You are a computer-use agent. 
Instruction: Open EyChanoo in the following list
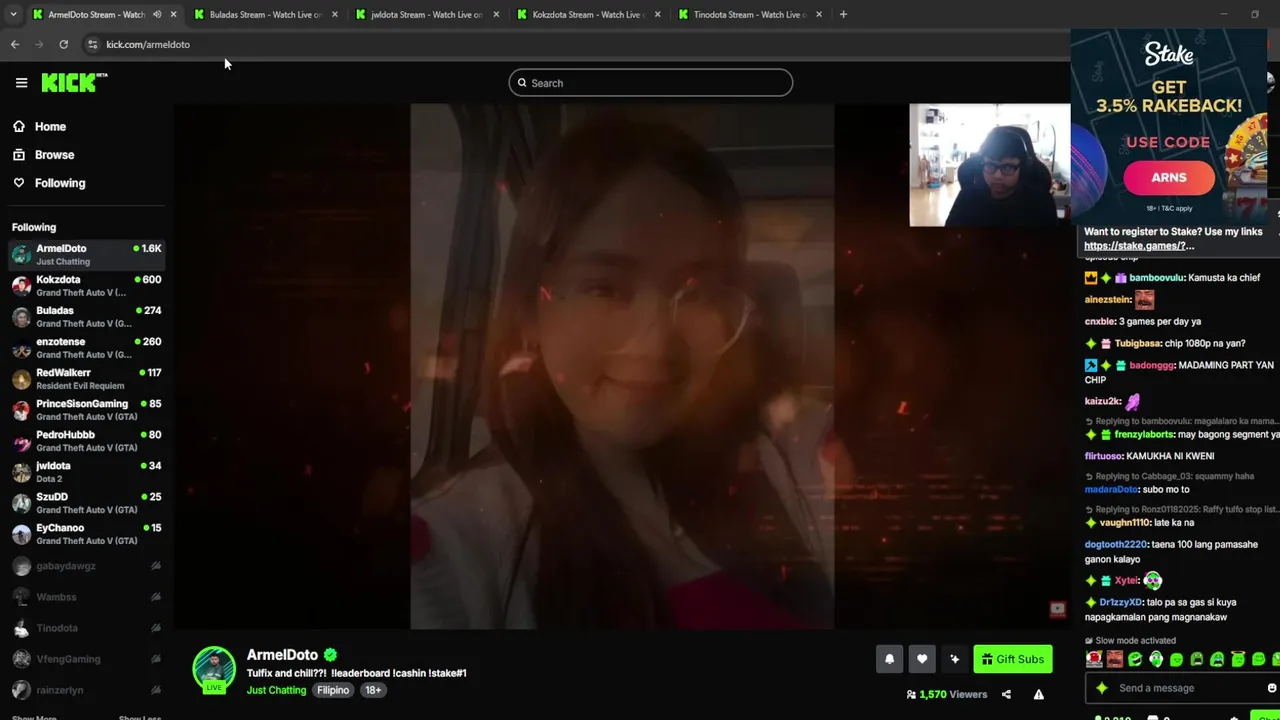click(86, 534)
